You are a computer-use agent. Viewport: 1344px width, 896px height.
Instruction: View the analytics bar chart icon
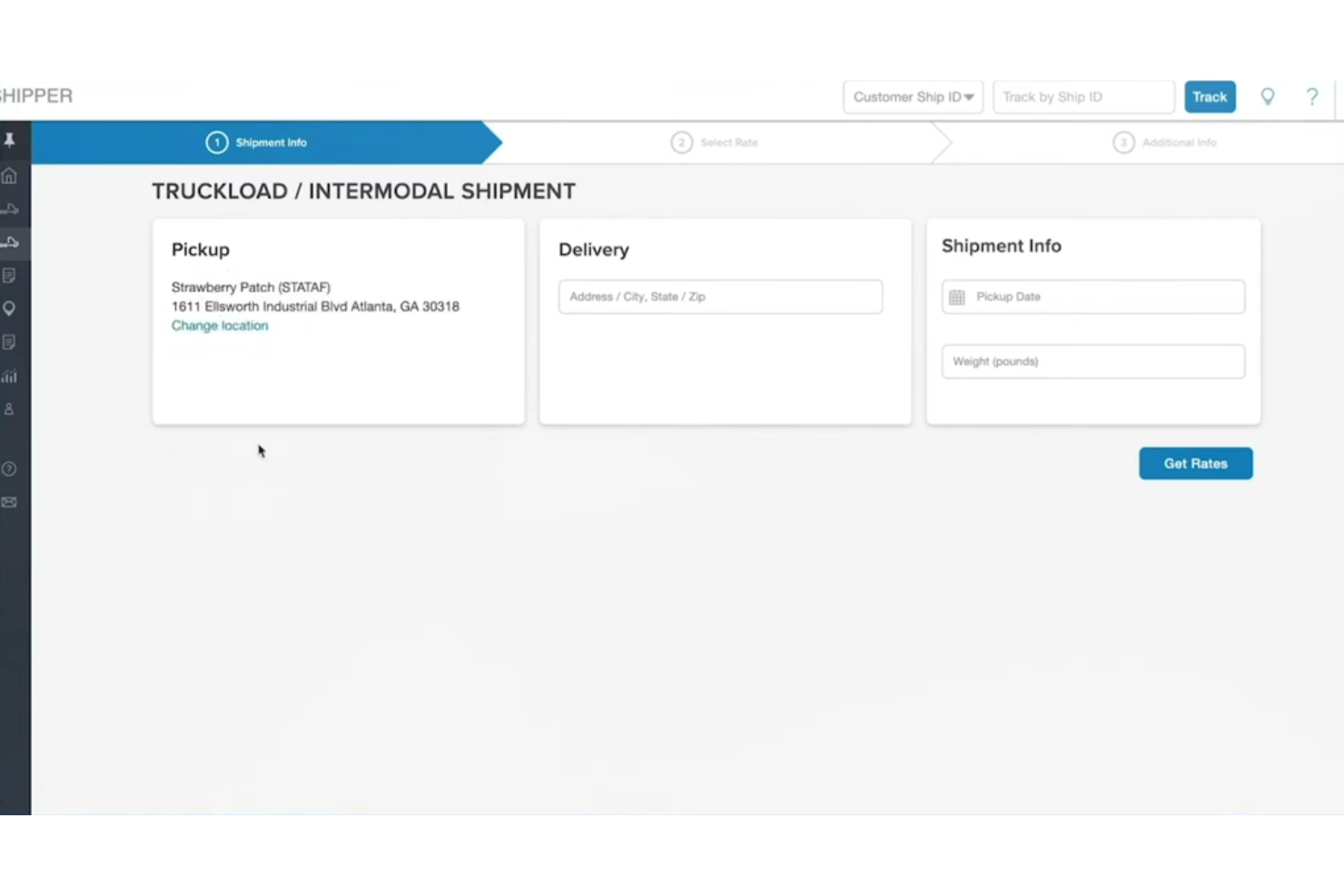coord(10,377)
